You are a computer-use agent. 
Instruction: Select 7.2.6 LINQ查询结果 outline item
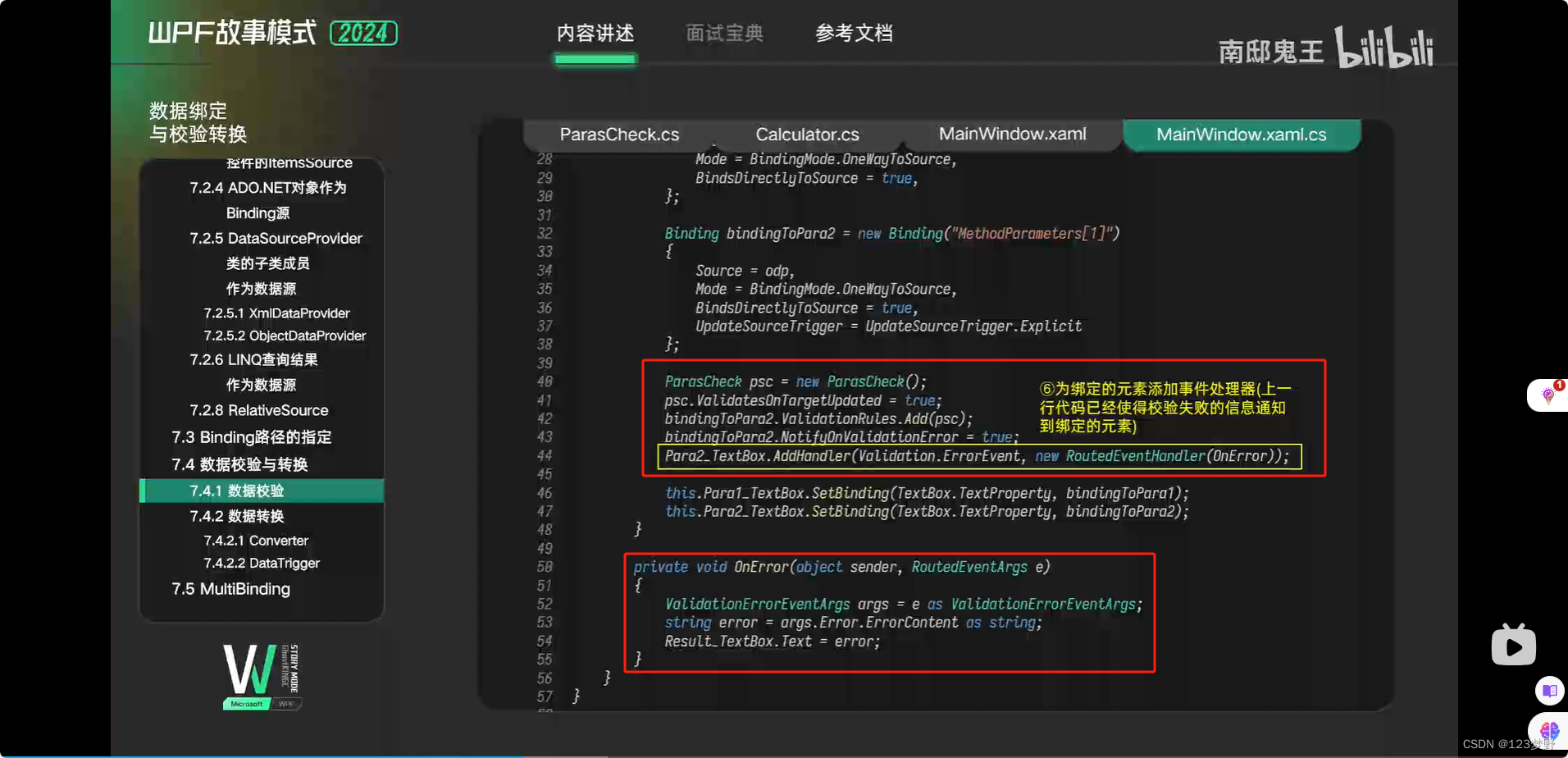pos(253,360)
